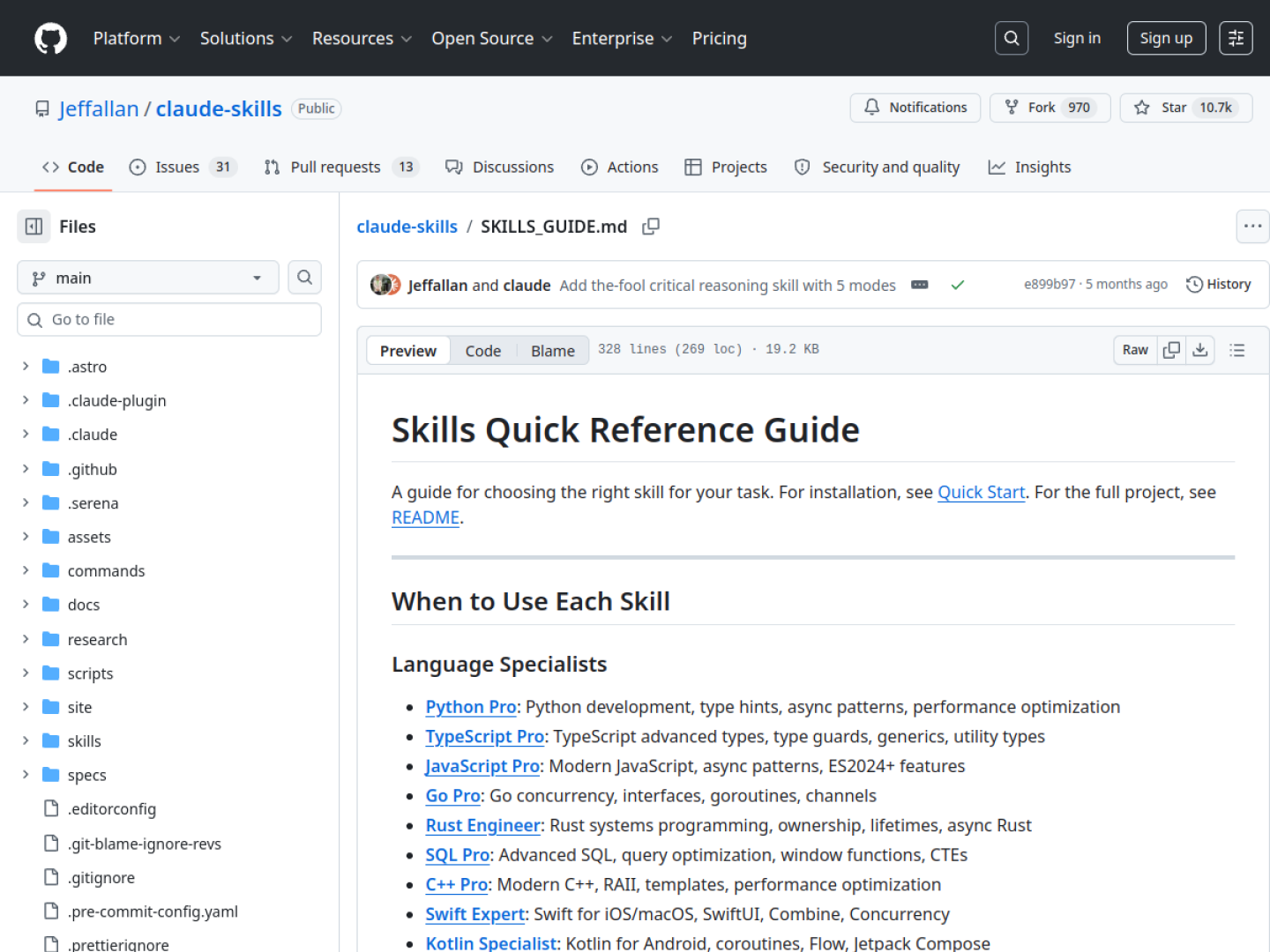Star the claude-skills repository
The width and height of the screenshot is (1270, 952).
coord(1185,108)
